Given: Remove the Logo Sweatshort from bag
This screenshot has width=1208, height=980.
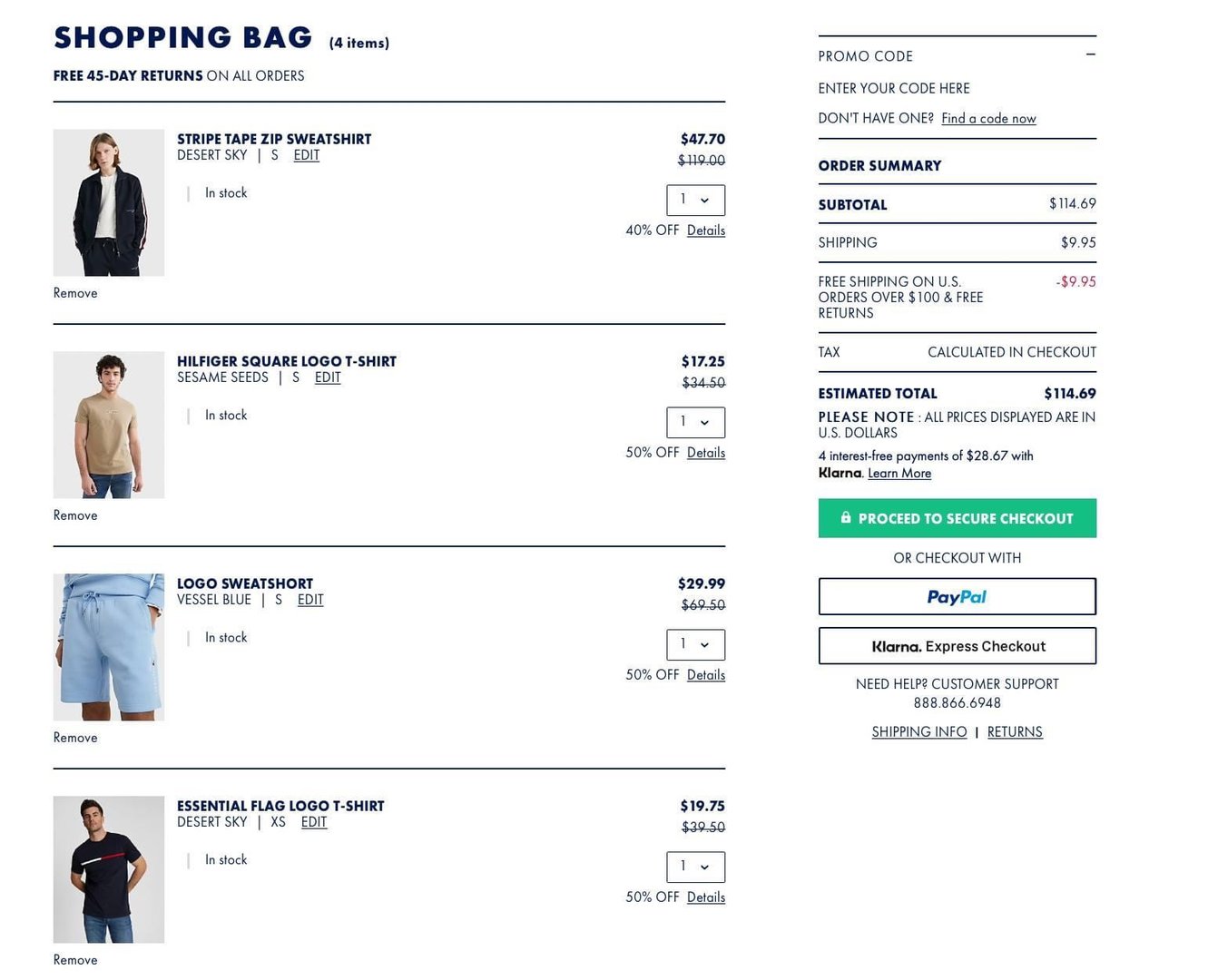Looking at the screenshot, I should click(75, 738).
